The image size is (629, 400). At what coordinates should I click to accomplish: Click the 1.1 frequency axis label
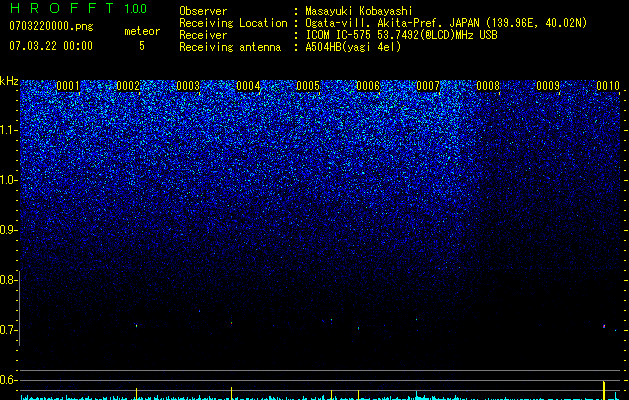(9, 130)
